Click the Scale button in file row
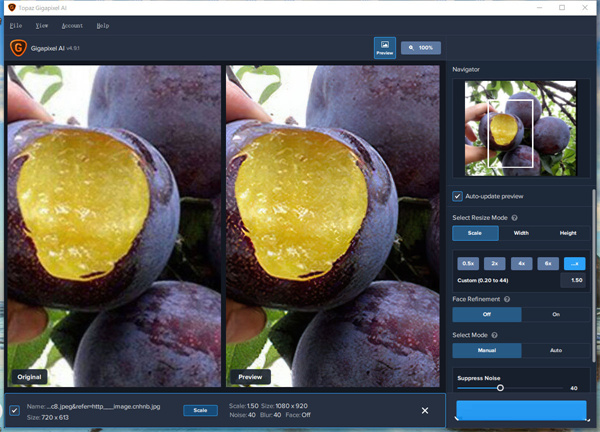 pyautogui.click(x=200, y=410)
